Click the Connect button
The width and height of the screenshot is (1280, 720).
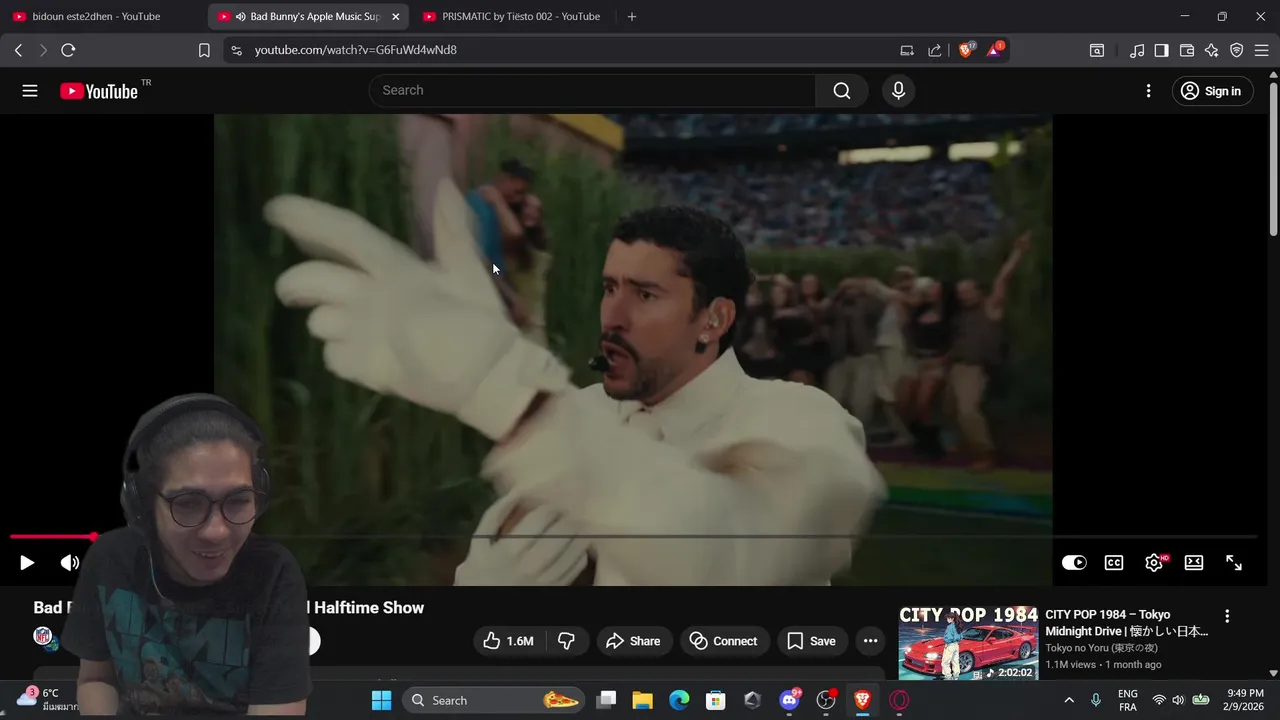click(x=724, y=641)
